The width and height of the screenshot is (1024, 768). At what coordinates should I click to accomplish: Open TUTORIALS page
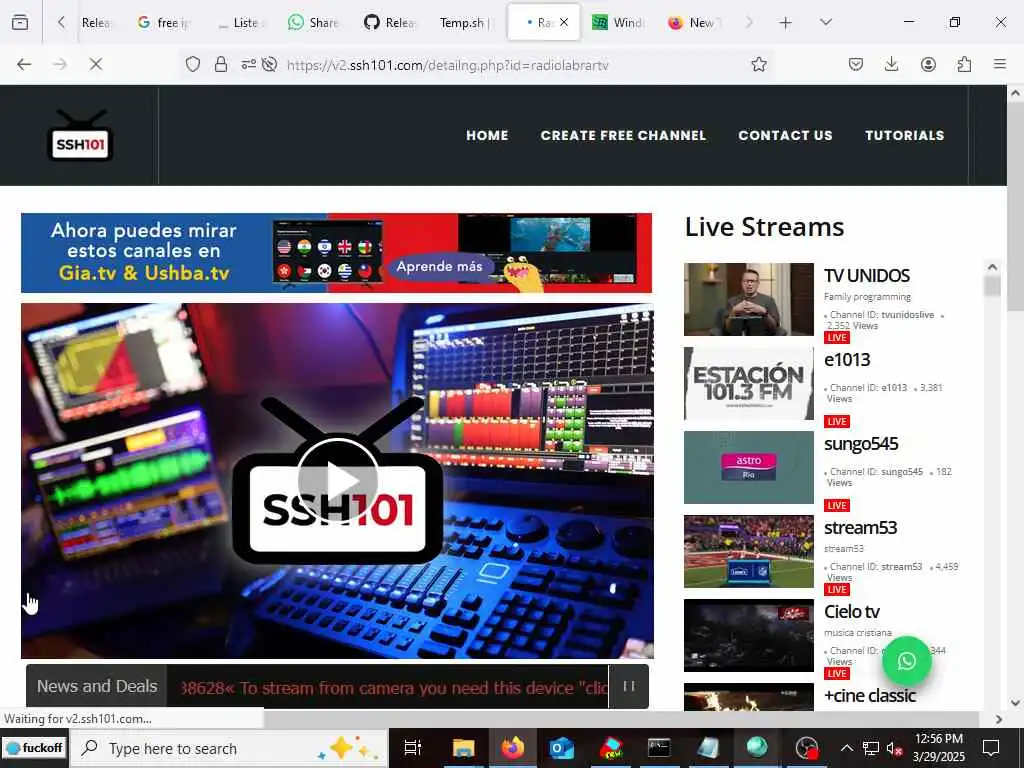click(x=904, y=135)
